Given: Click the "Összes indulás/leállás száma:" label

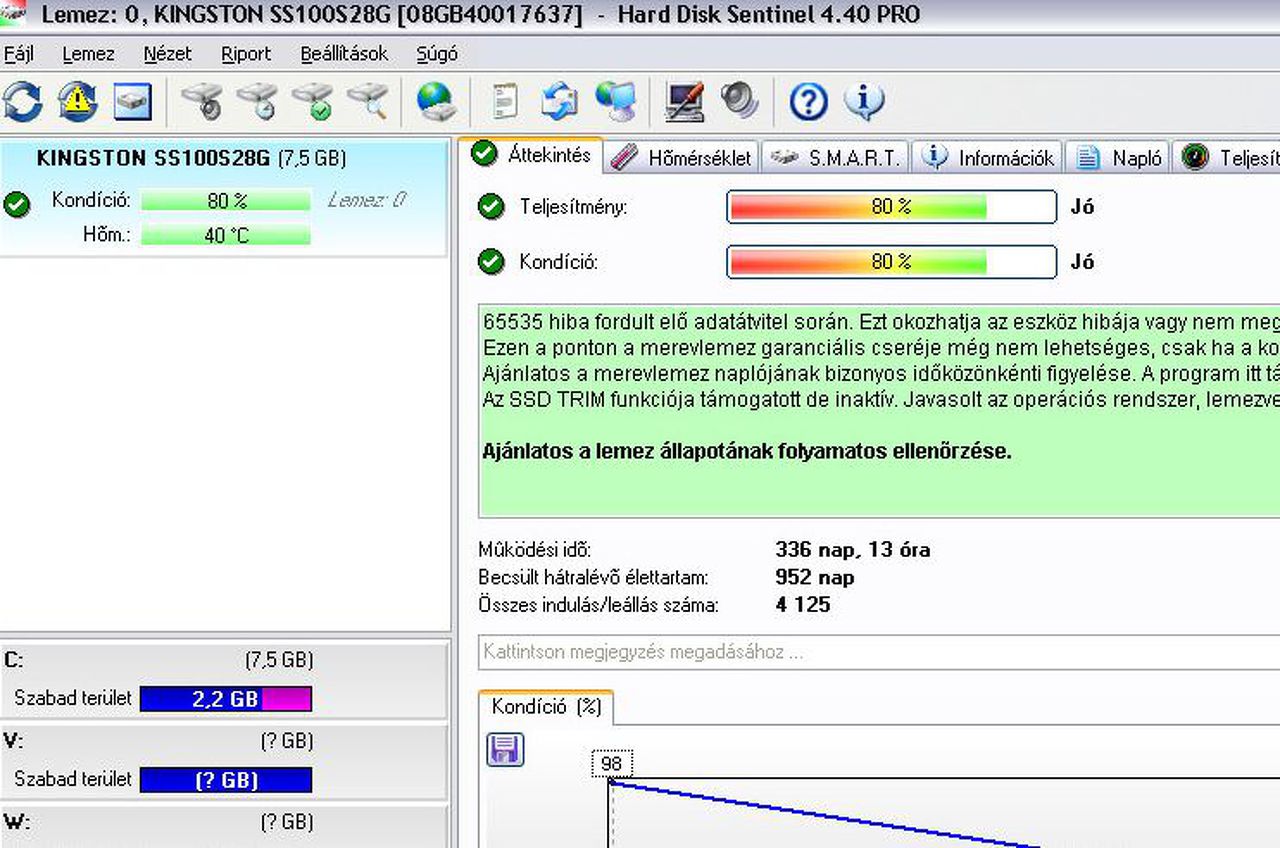Looking at the screenshot, I should [x=599, y=605].
